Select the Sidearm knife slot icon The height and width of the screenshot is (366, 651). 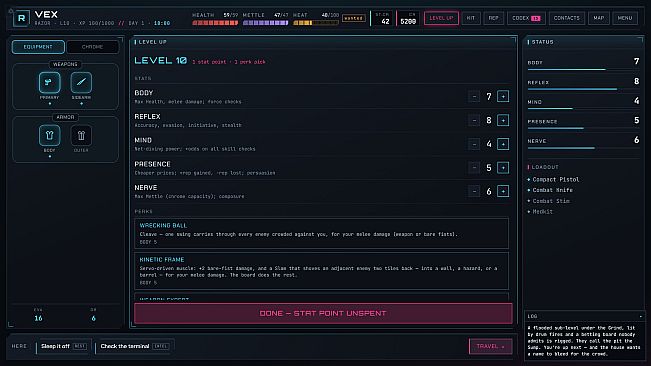81,83
